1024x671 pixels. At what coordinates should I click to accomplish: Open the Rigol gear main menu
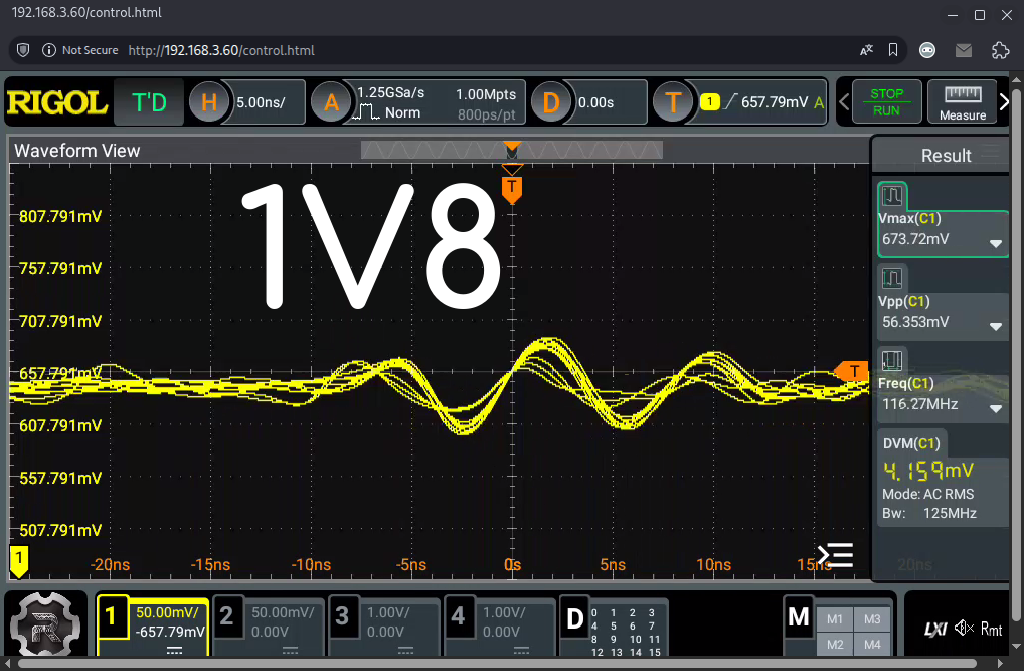[45, 625]
